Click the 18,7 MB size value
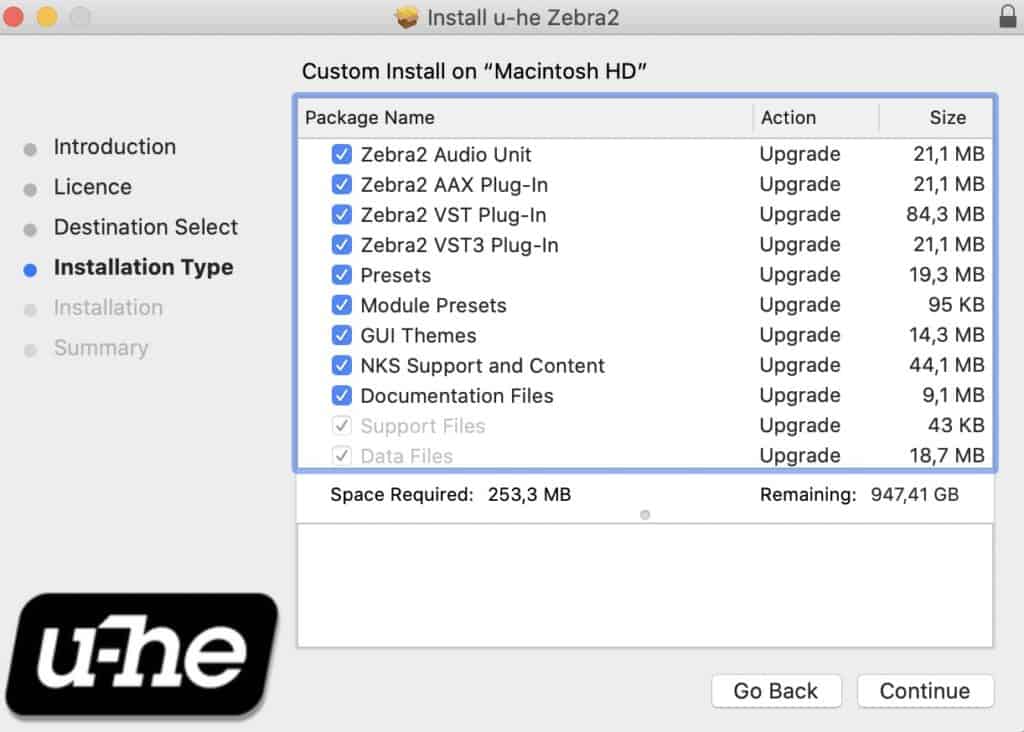 [x=947, y=455]
